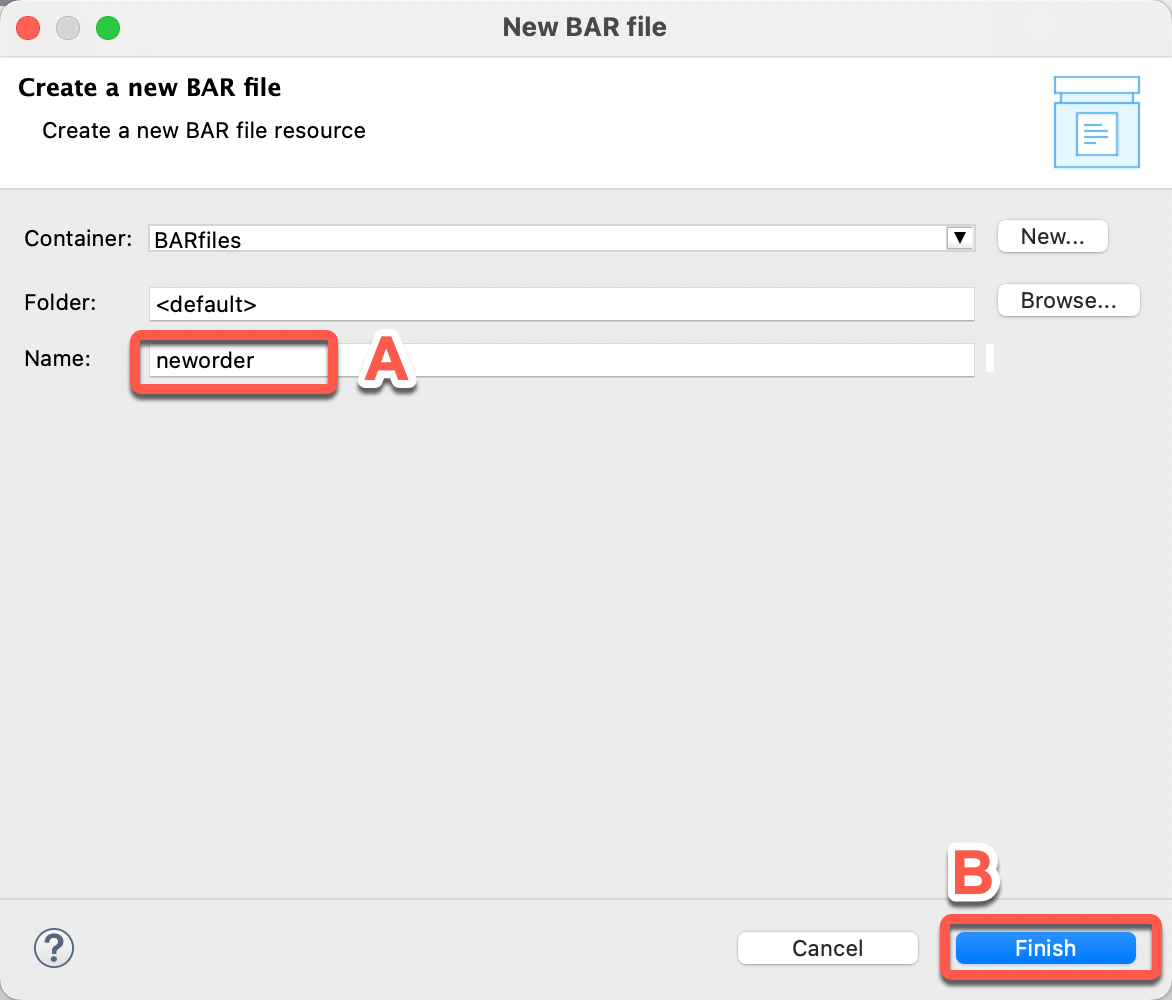Click the BAR file archive icon
Viewport: 1172px width, 1000px height.
click(1096, 122)
